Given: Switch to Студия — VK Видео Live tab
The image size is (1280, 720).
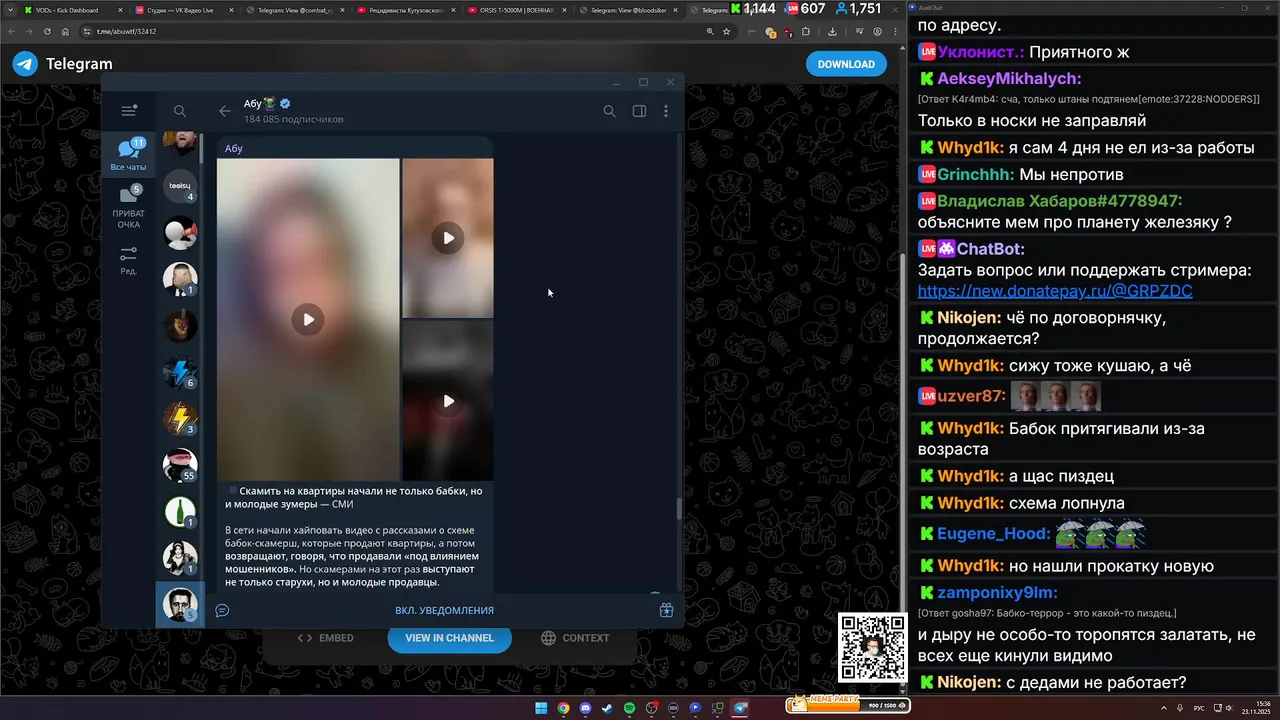Looking at the screenshot, I should 184,10.
